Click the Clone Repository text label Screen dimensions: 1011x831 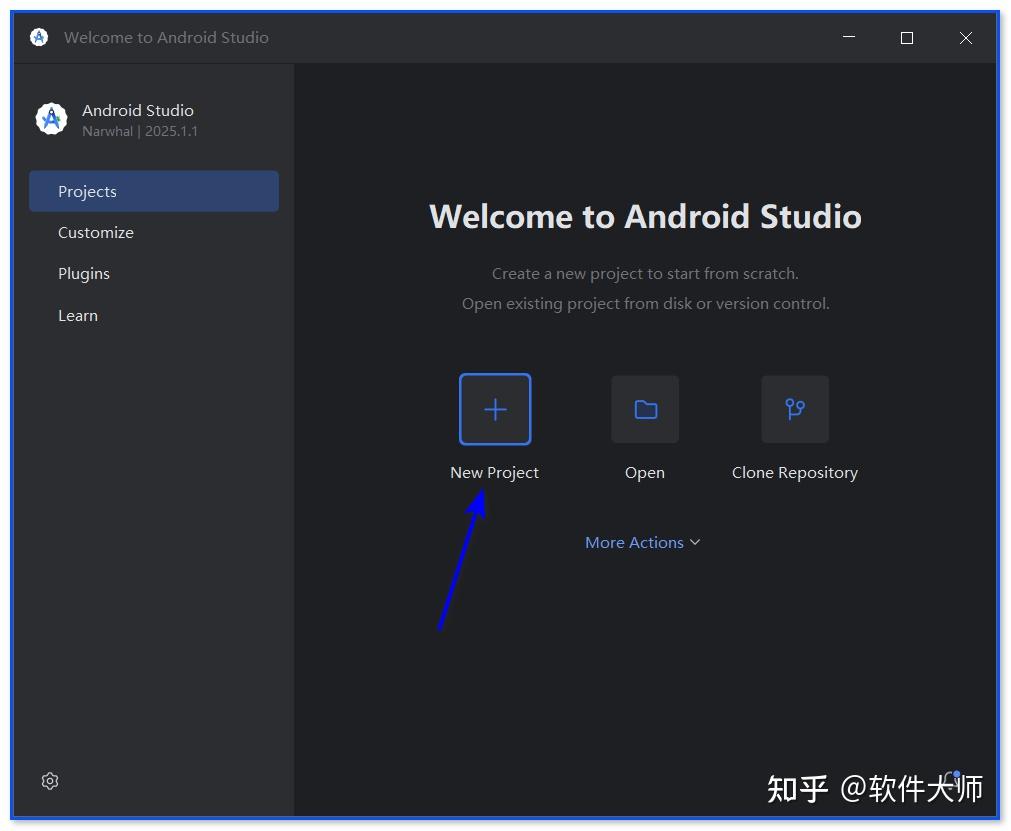point(794,472)
